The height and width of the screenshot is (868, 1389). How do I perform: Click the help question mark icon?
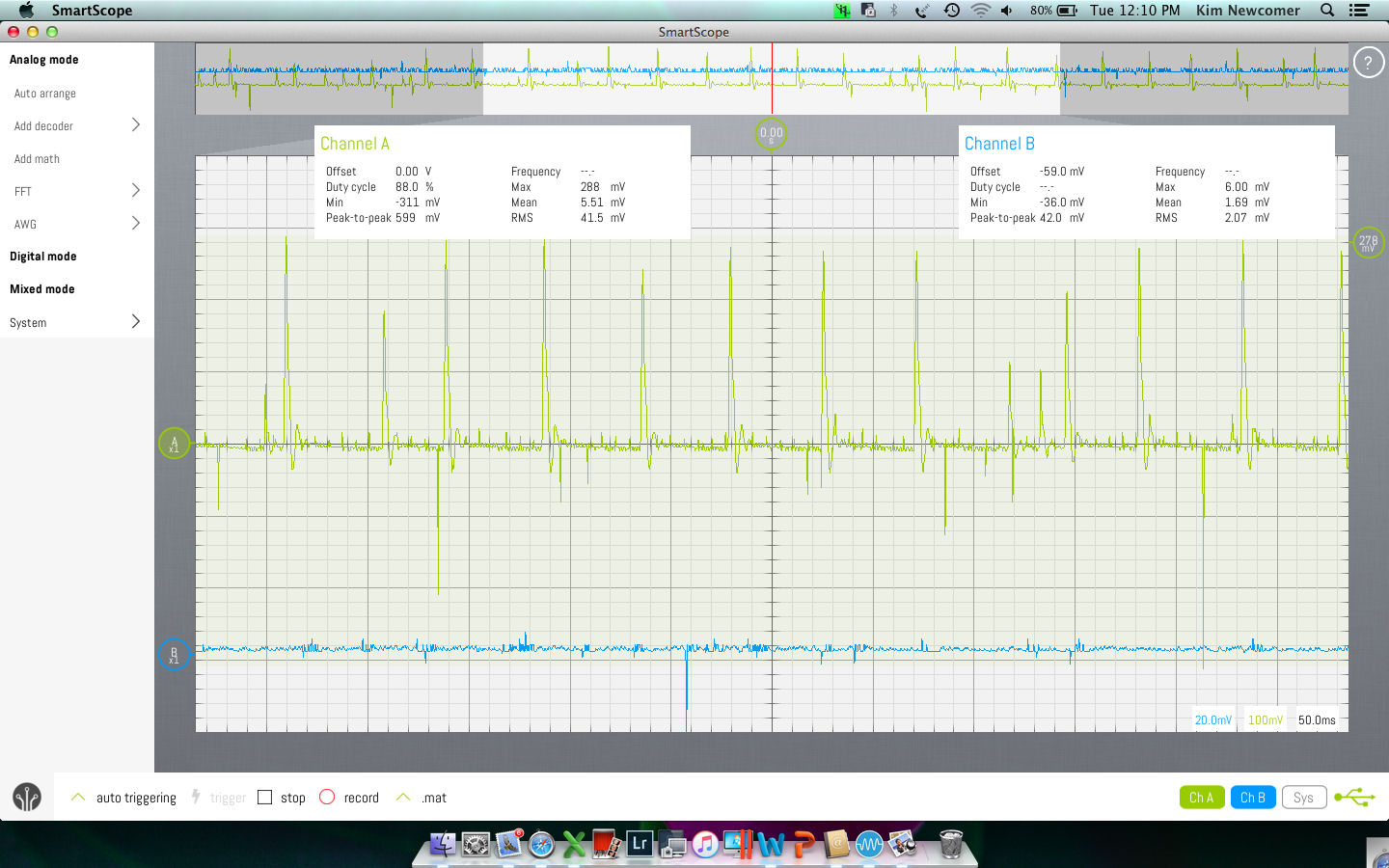point(1368,64)
